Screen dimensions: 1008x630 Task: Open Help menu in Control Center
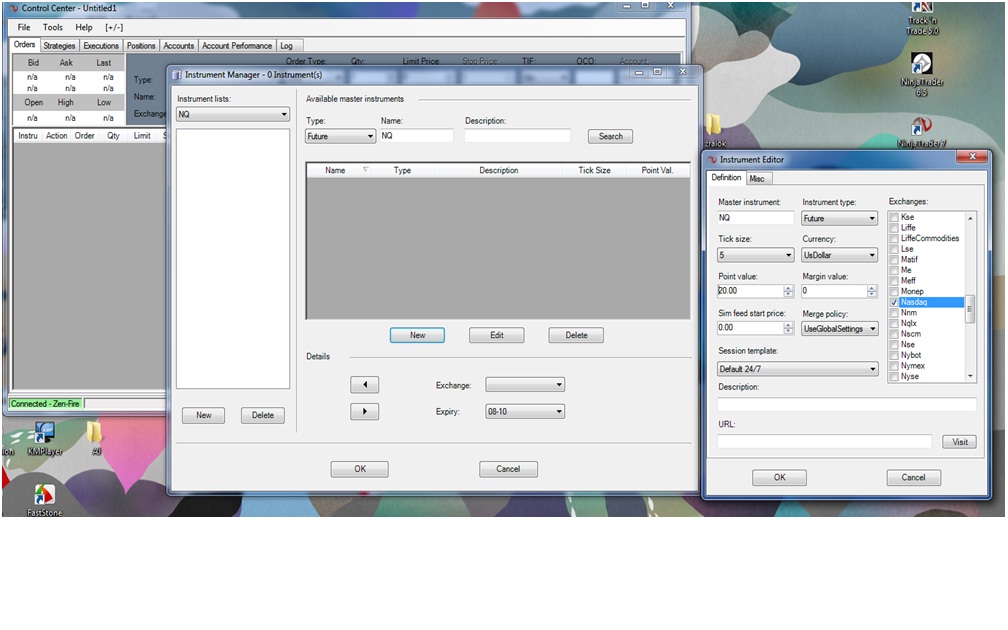[84, 27]
